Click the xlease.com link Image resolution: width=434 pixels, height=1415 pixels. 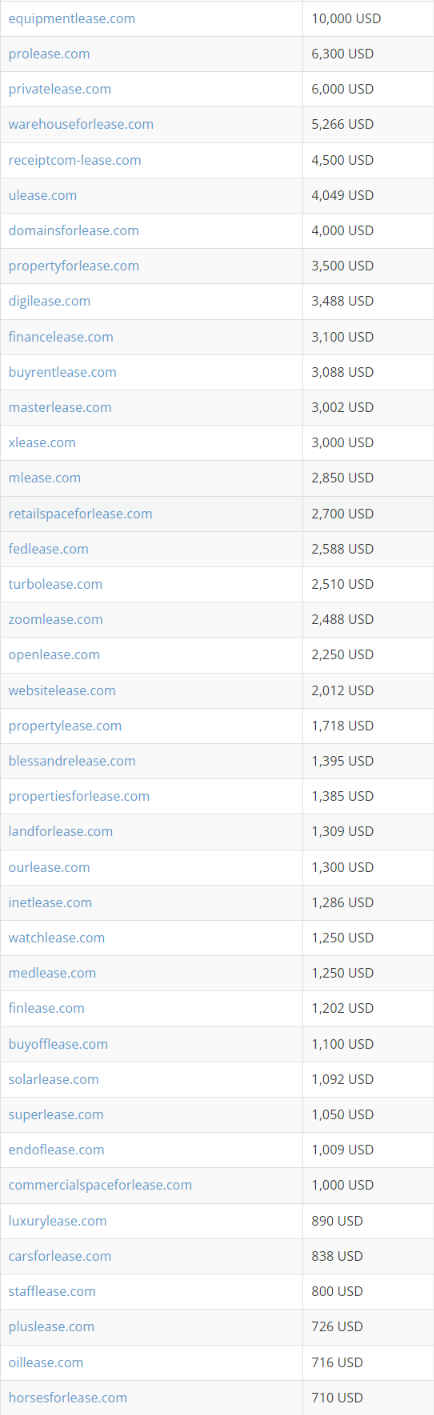[x=42, y=442]
